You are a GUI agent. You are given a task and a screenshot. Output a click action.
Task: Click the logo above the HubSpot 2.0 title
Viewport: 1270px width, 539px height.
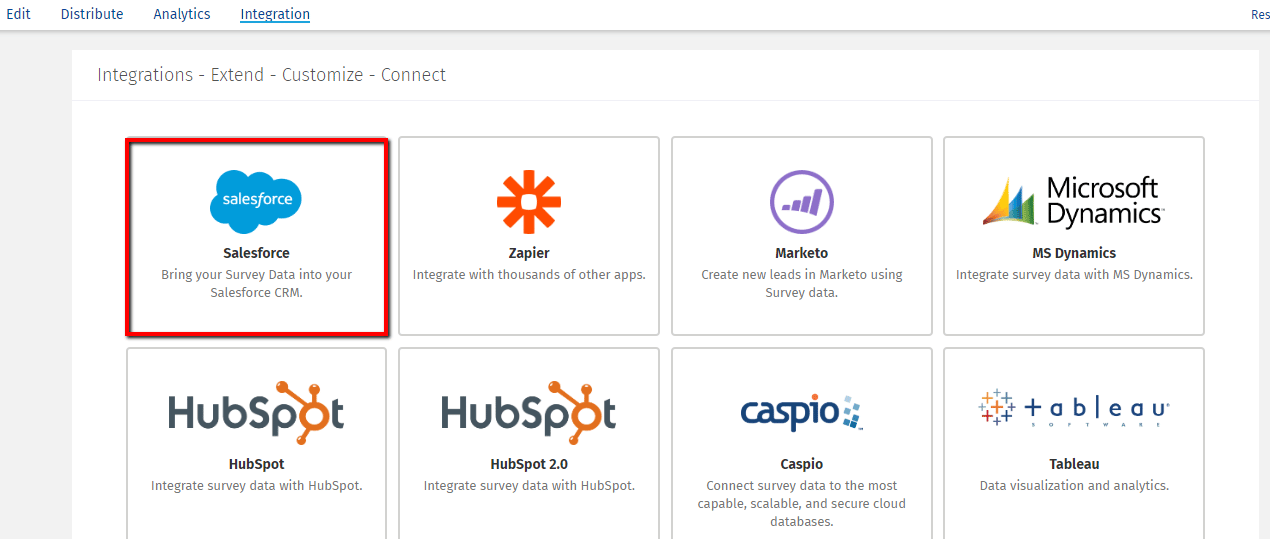[x=529, y=412]
